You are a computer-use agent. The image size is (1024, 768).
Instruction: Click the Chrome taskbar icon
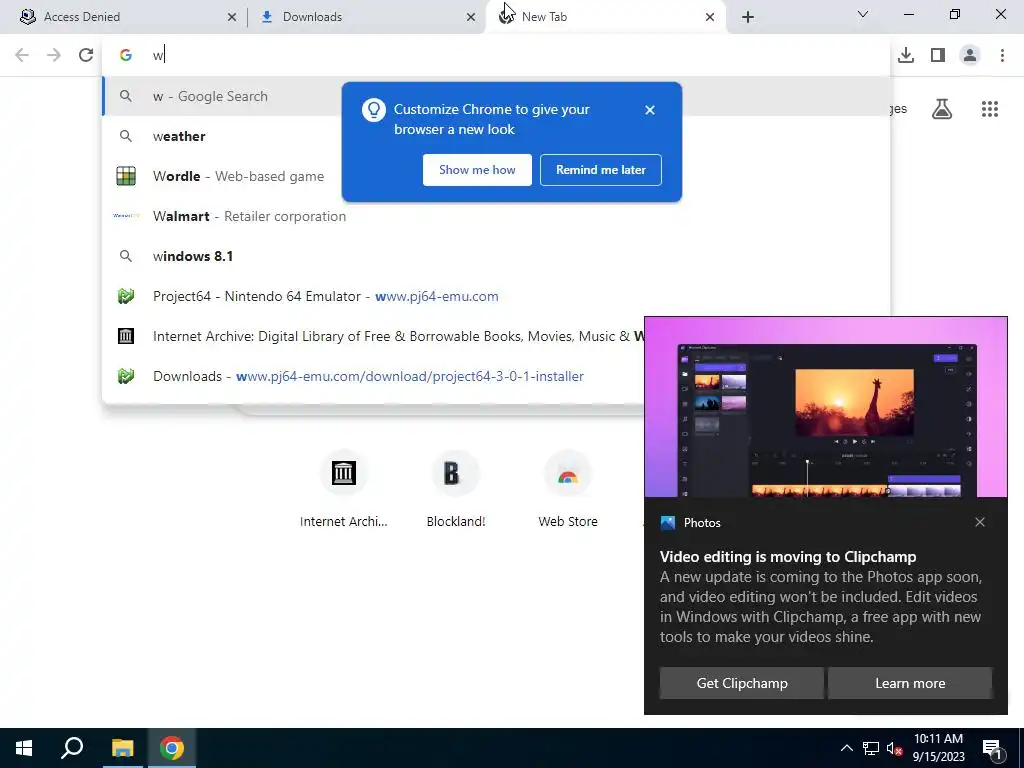point(172,748)
